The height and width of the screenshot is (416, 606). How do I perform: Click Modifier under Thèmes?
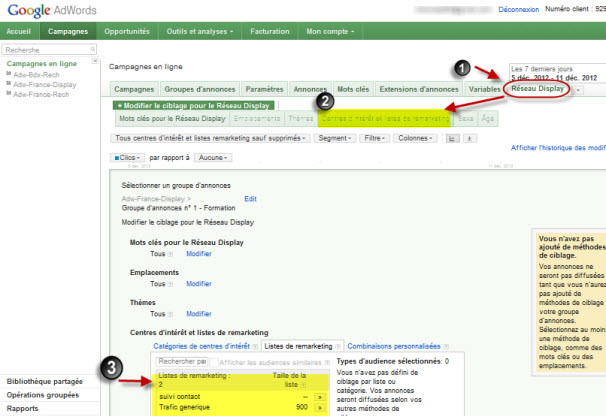(199, 314)
